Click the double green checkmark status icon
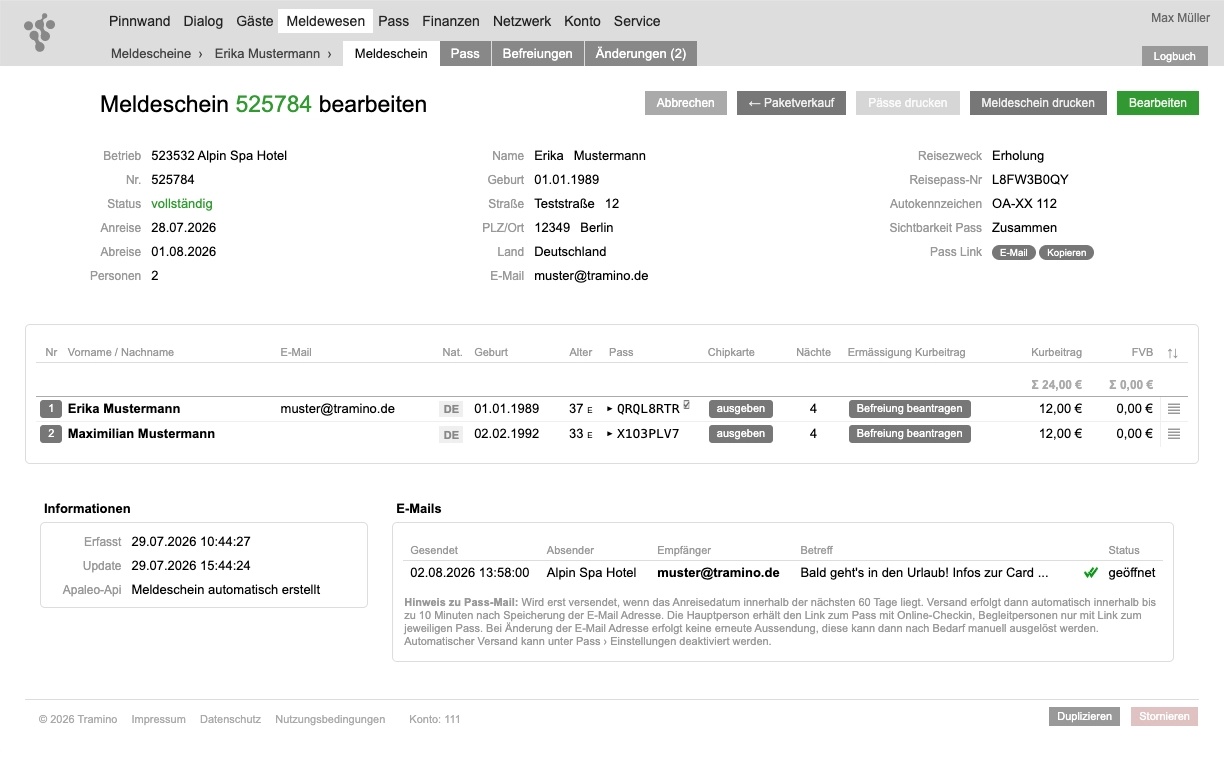Viewport: 1224px width, 768px height. click(x=1091, y=573)
